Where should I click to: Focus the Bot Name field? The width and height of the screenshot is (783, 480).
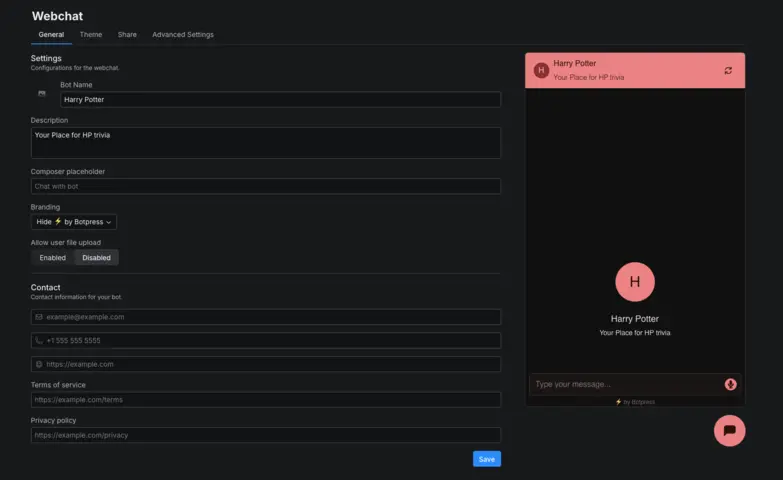click(x=280, y=99)
